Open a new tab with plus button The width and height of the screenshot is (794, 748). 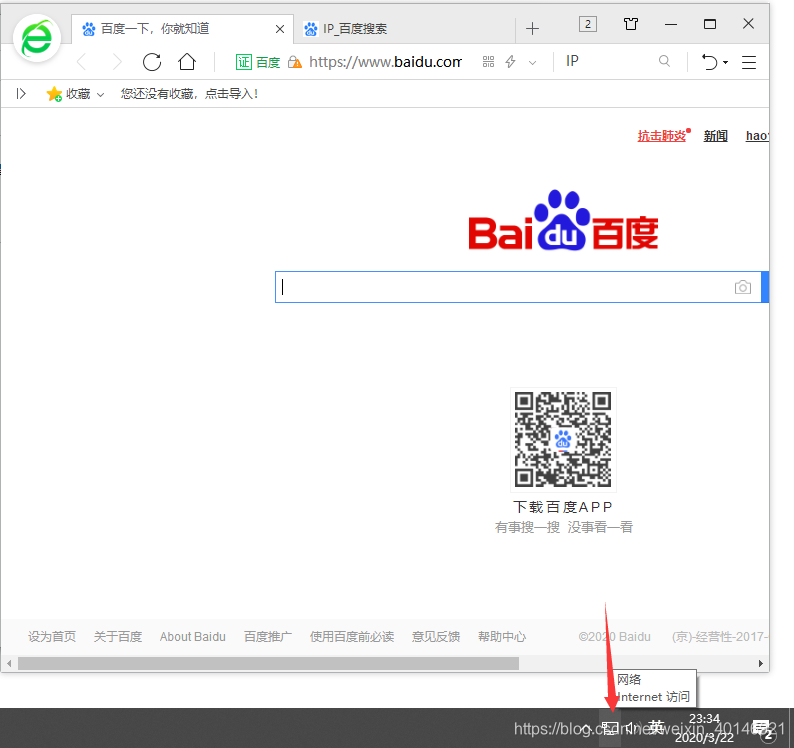(532, 29)
